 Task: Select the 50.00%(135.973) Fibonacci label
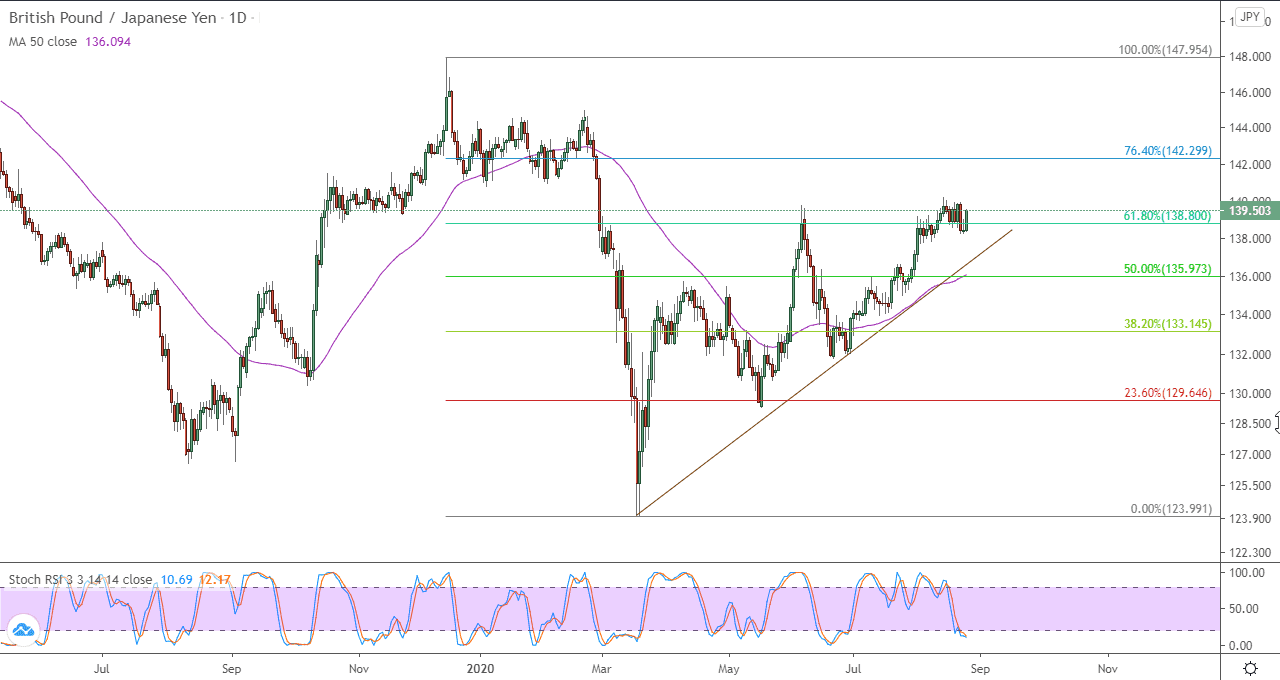point(1168,269)
